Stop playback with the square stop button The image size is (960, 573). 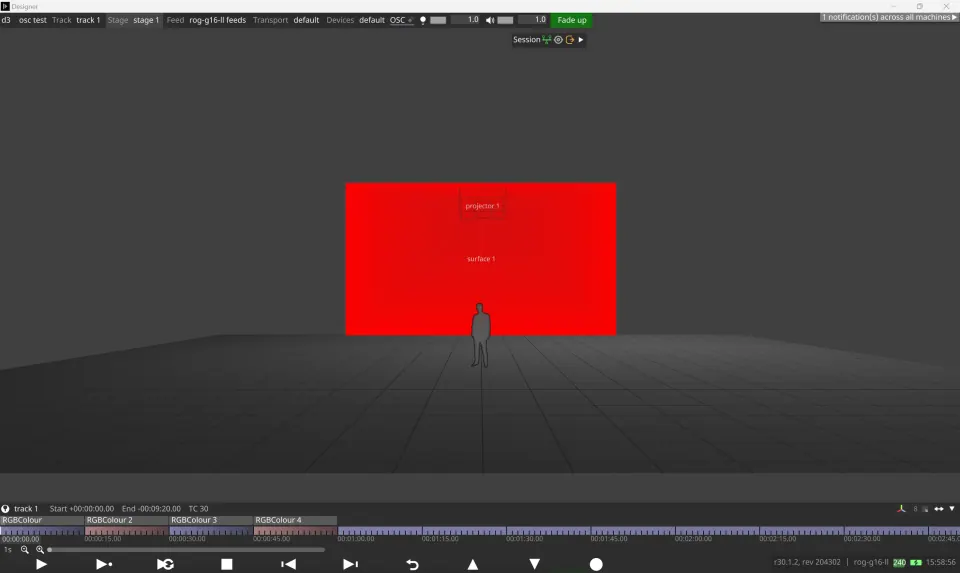coord(227,564)
